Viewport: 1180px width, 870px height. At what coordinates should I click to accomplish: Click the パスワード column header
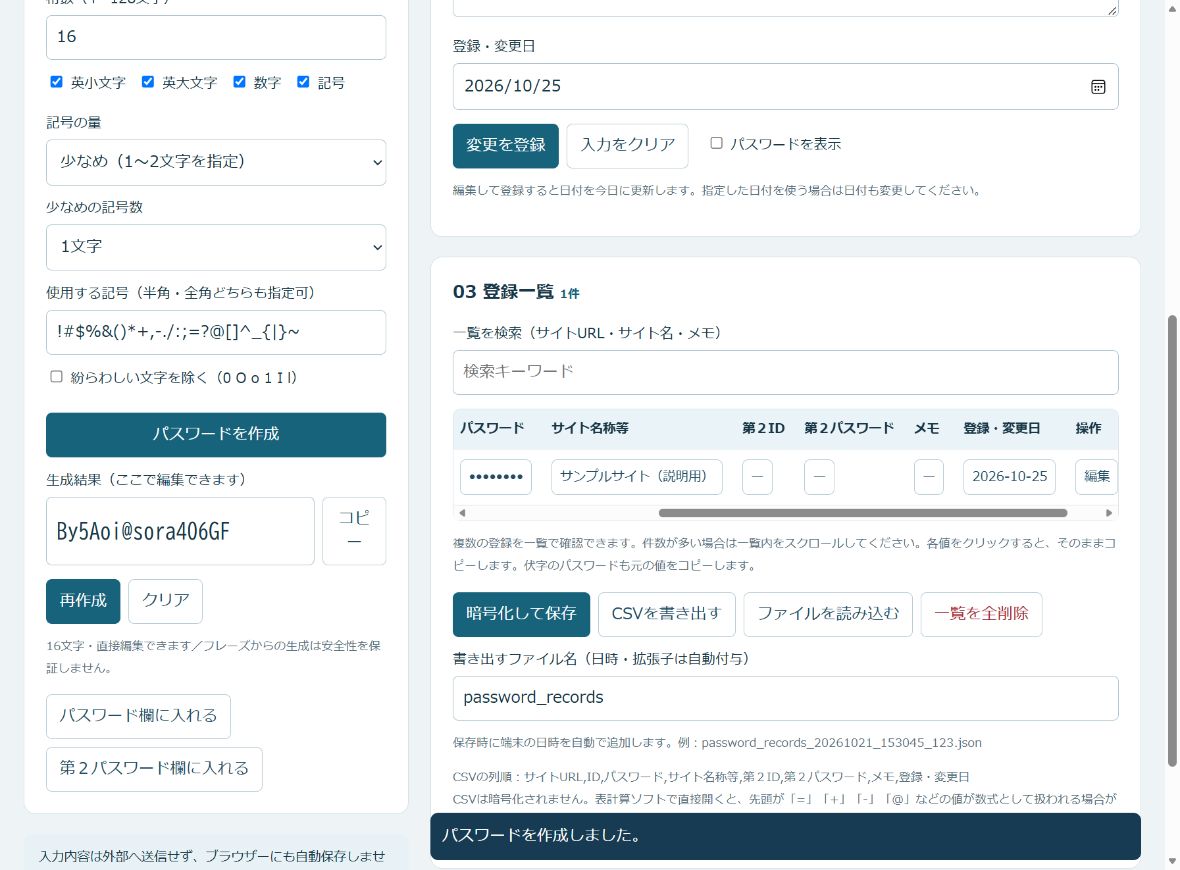(x=491, y=428)
